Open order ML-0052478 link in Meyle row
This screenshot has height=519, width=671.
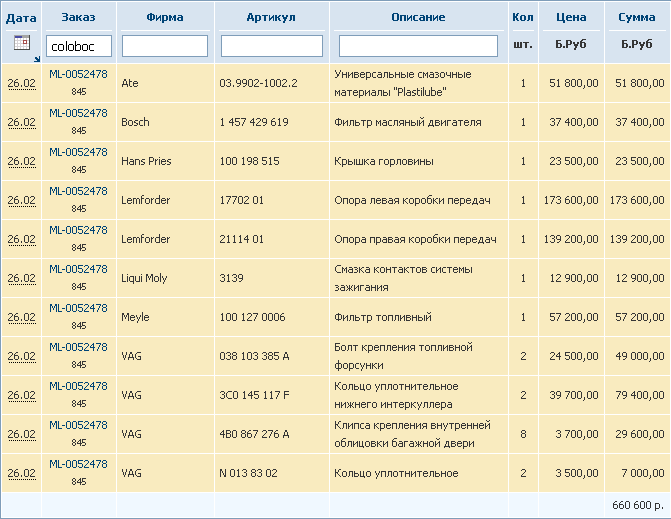point(78,308)
